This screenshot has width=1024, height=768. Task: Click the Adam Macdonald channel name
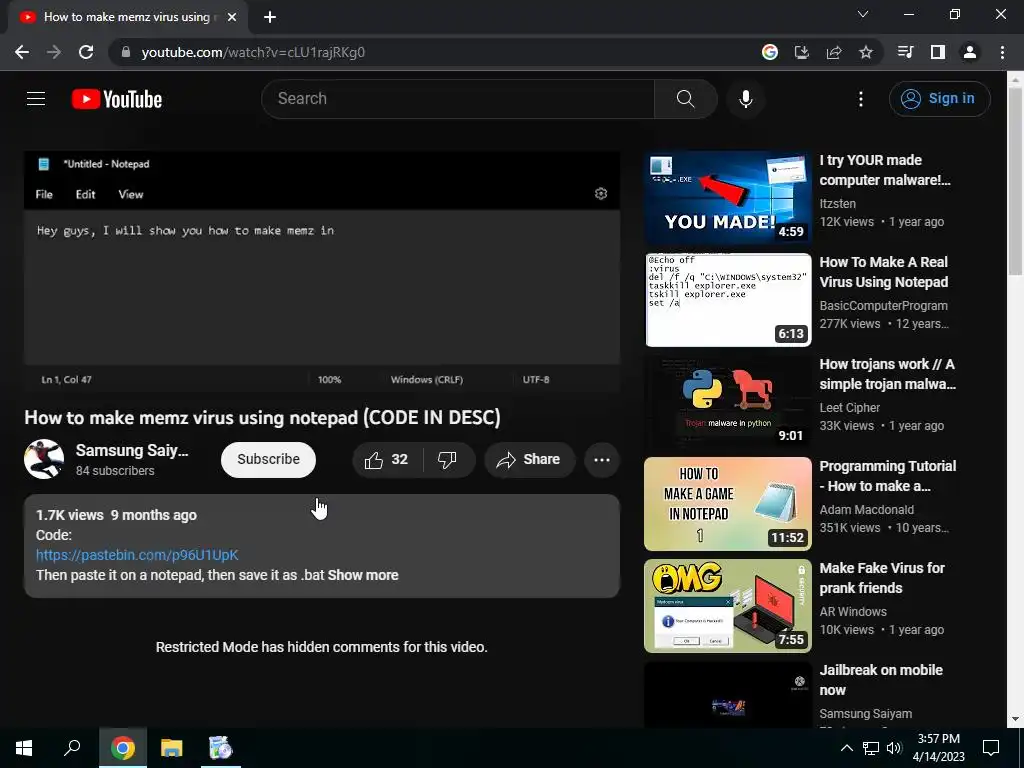pyautogui.click(x=867, y=509)
